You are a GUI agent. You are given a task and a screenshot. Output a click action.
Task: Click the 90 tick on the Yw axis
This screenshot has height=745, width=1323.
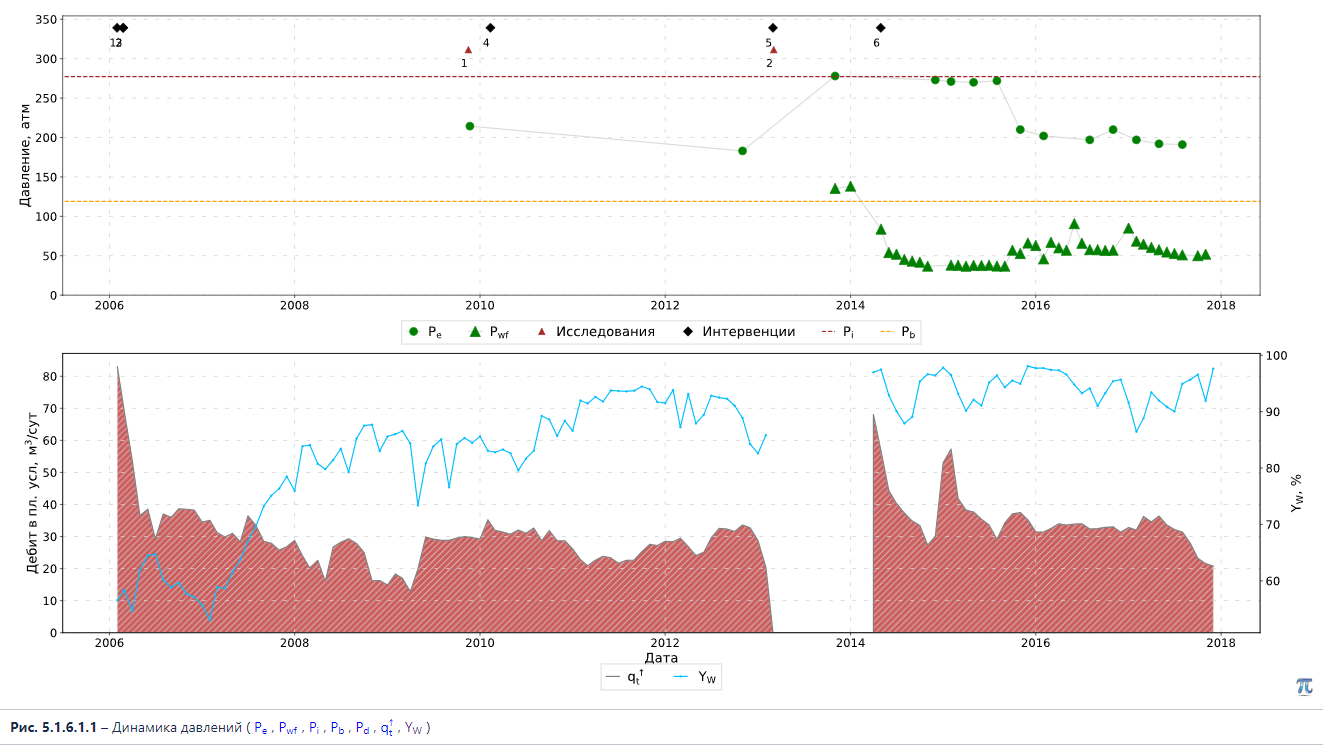click(1273, 412)
